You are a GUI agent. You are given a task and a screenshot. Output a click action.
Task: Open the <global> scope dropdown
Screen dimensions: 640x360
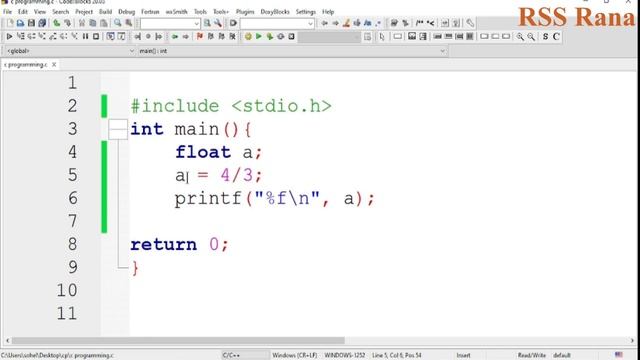(69, 51)
